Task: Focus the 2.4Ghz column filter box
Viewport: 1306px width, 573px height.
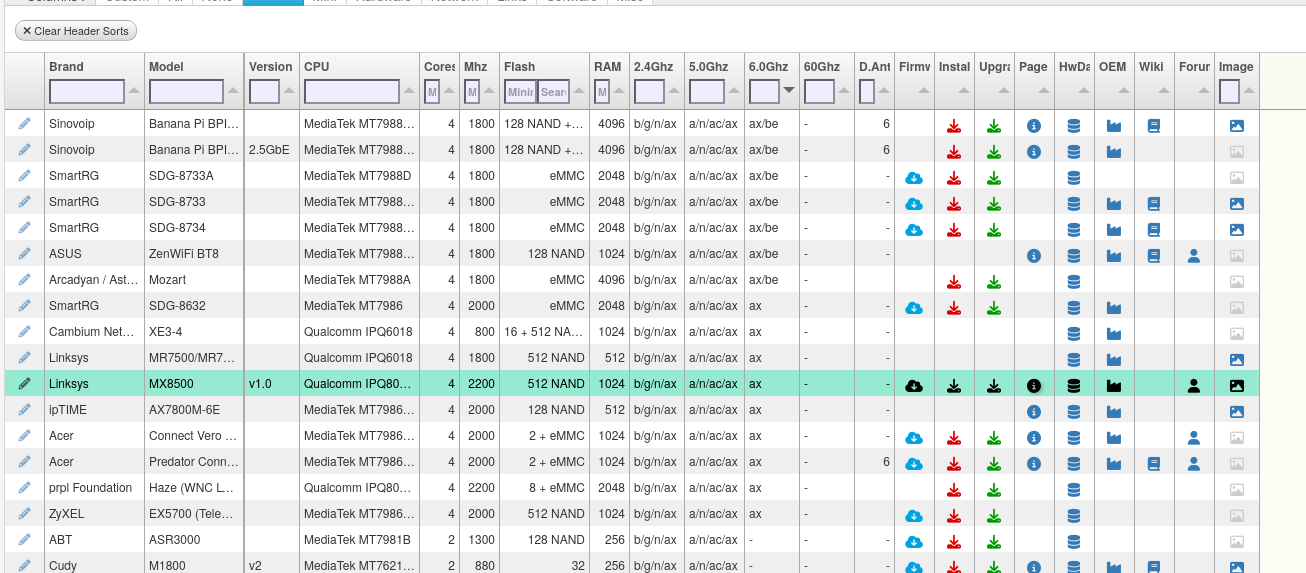Action: click(x=649, y=92)
